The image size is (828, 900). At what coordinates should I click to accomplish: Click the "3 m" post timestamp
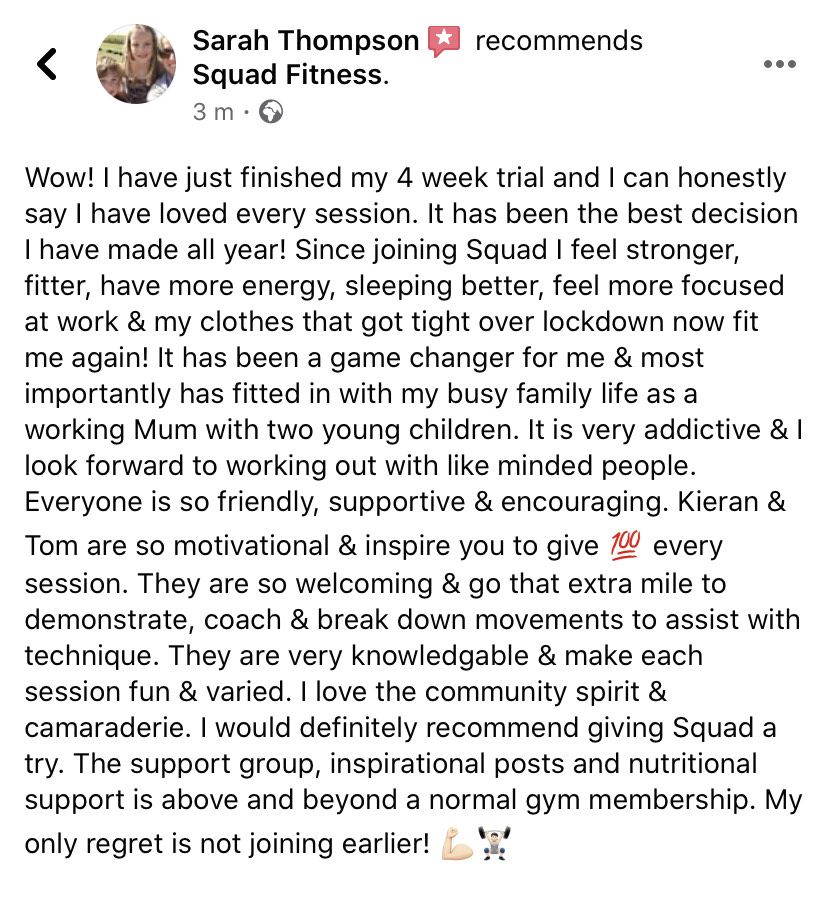coord(212,112)
